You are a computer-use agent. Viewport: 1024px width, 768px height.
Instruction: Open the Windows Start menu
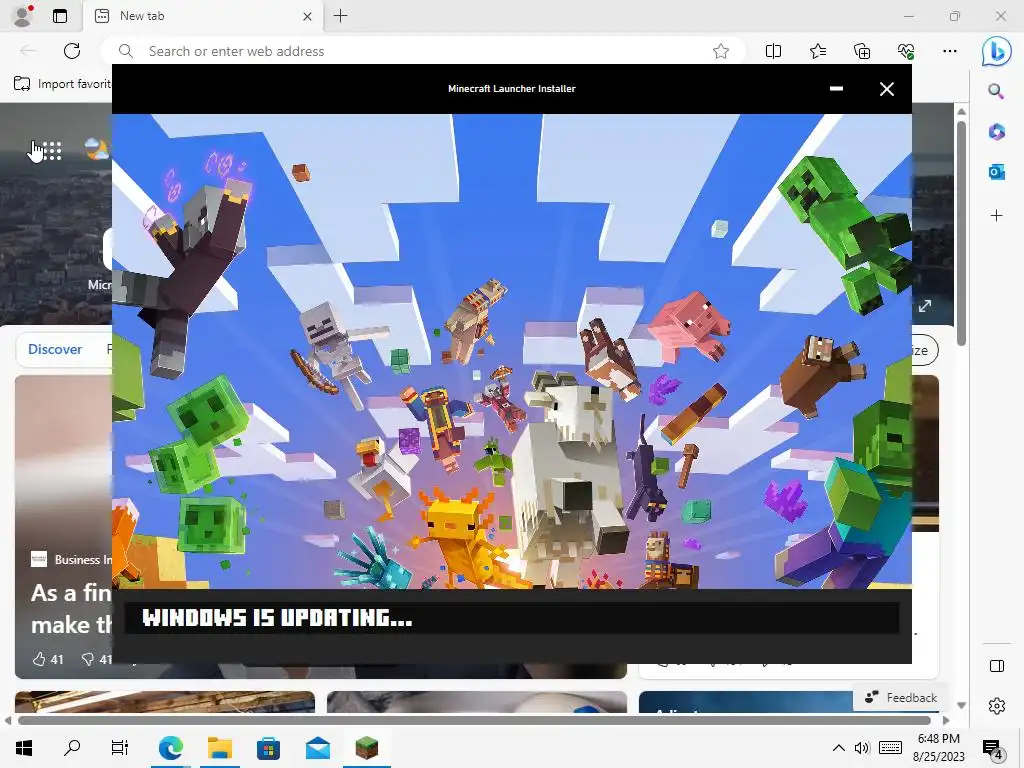coord(24,748)
